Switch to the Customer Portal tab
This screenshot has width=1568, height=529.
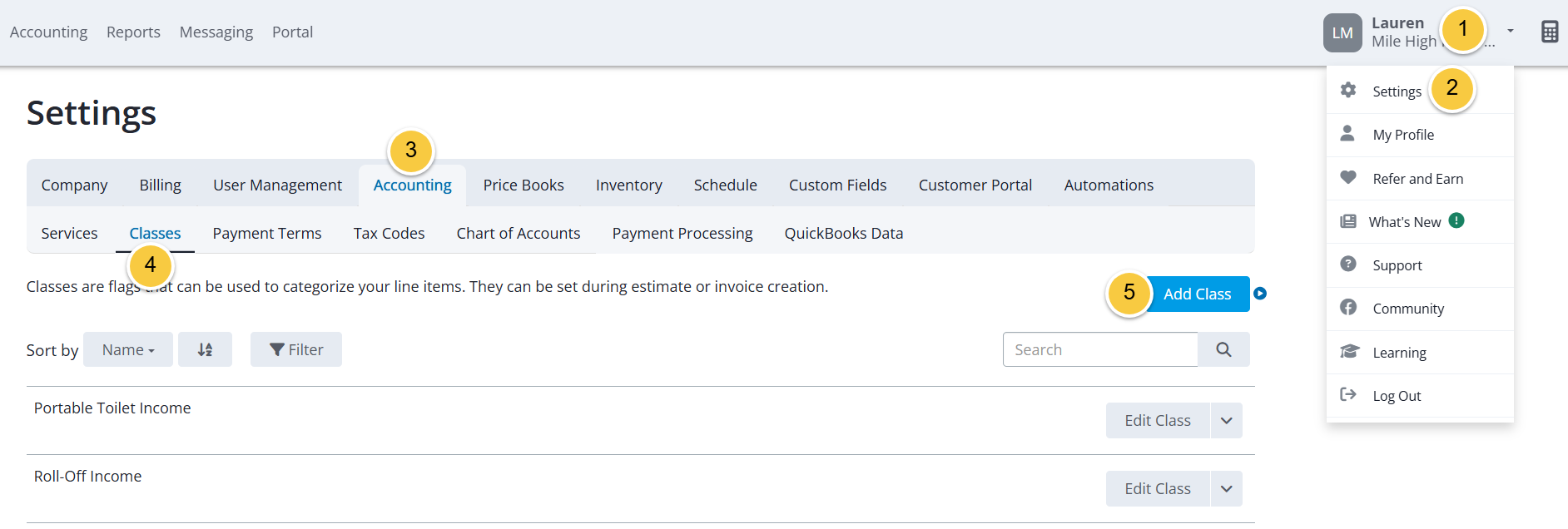(975, 185)
